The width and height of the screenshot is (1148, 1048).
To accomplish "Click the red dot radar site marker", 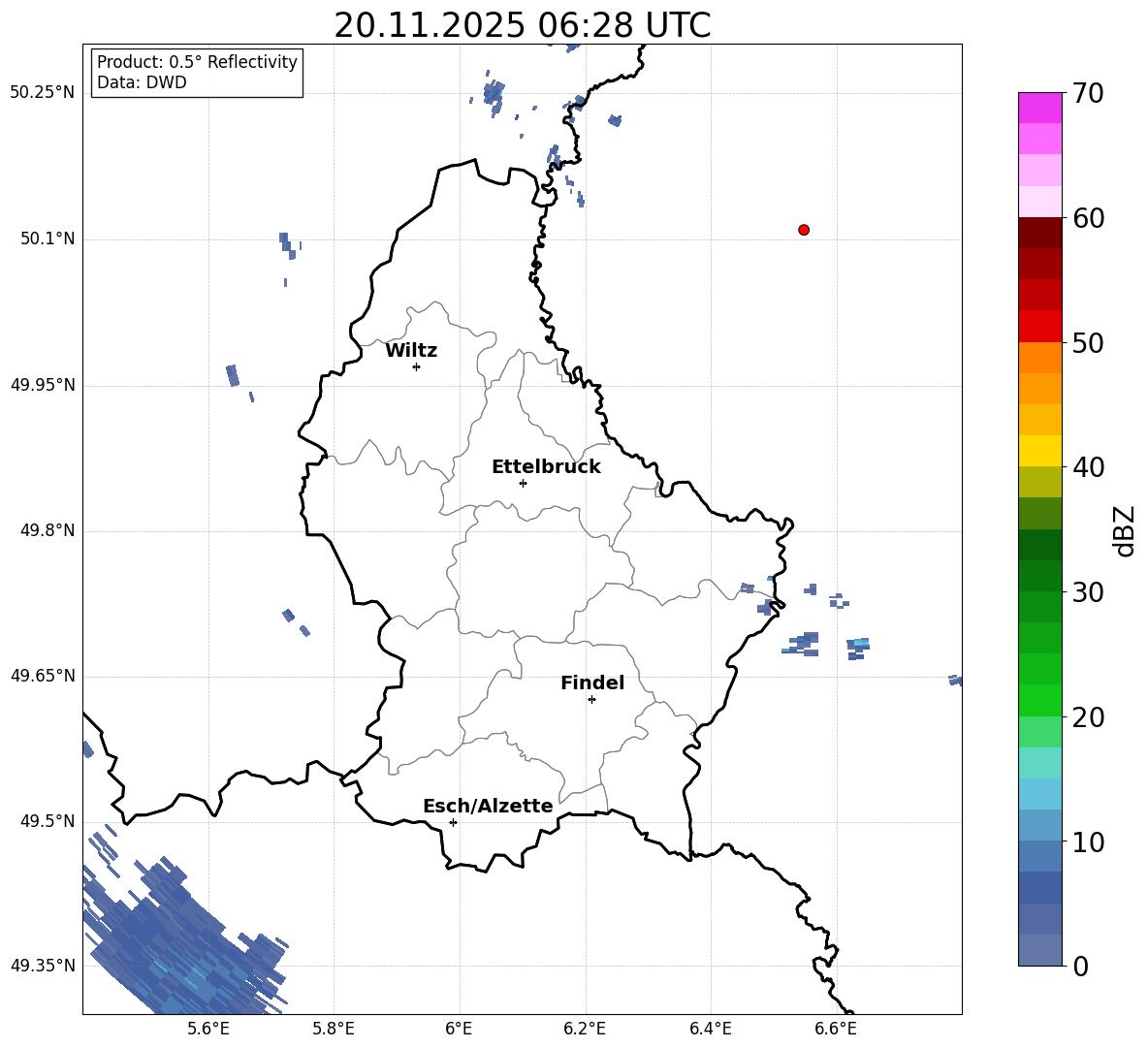I will point(804,230).
